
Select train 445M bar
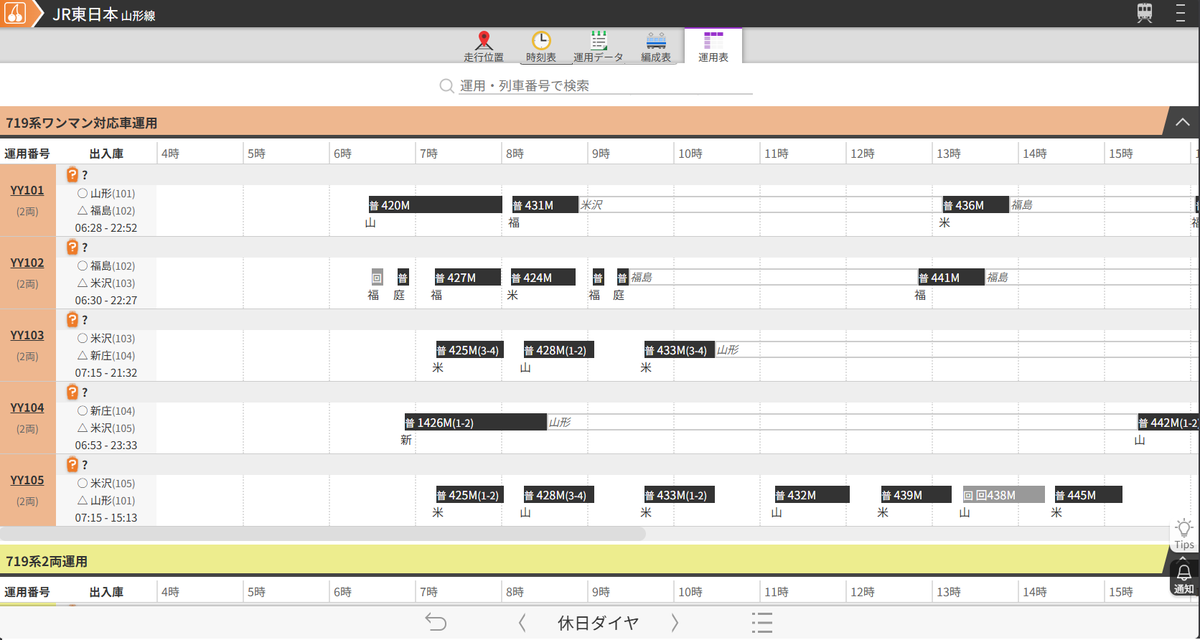[1088, 495]
